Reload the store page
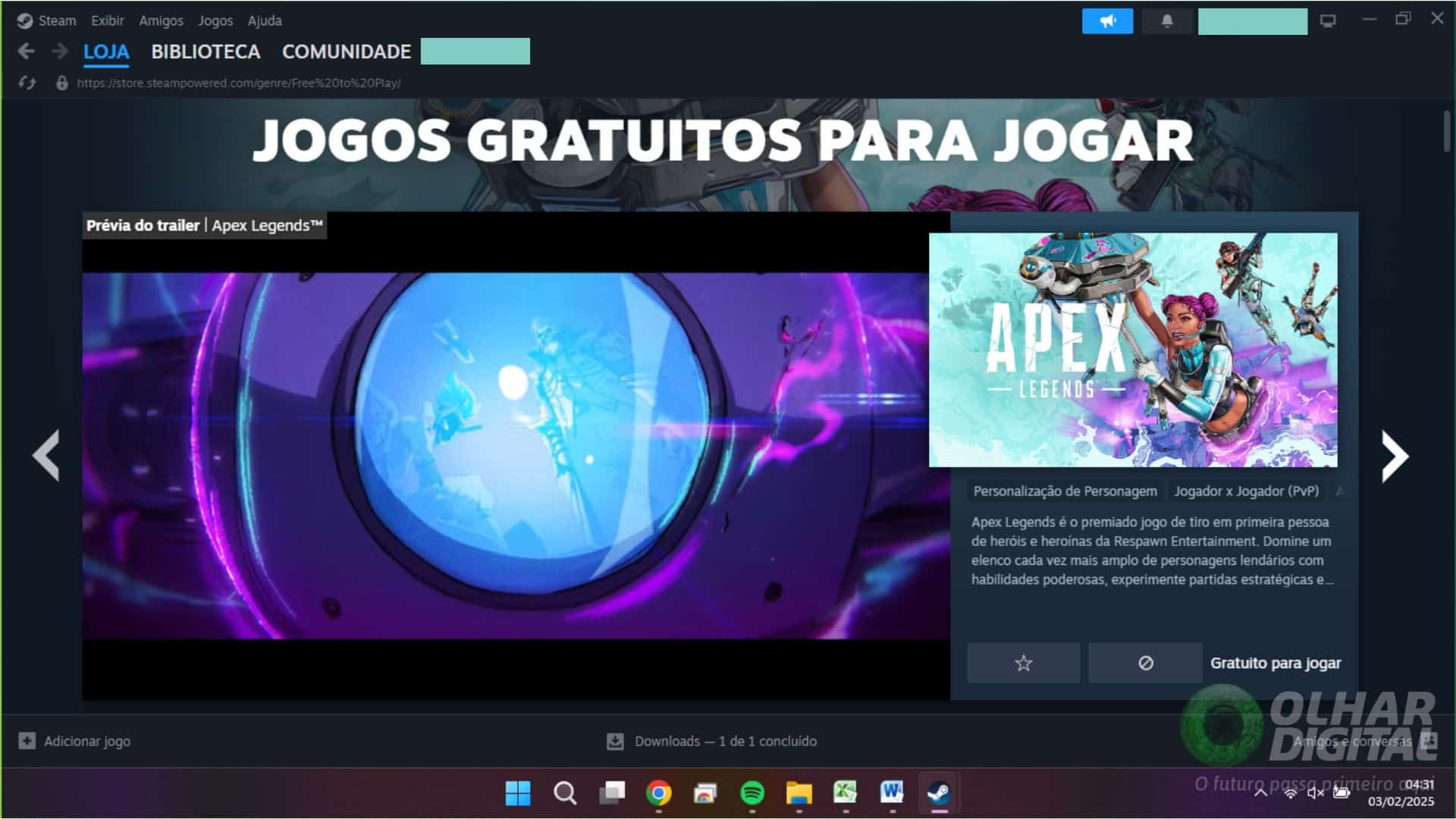The width and height of the screenshot is (1456, 819). (x=27, y=83)
